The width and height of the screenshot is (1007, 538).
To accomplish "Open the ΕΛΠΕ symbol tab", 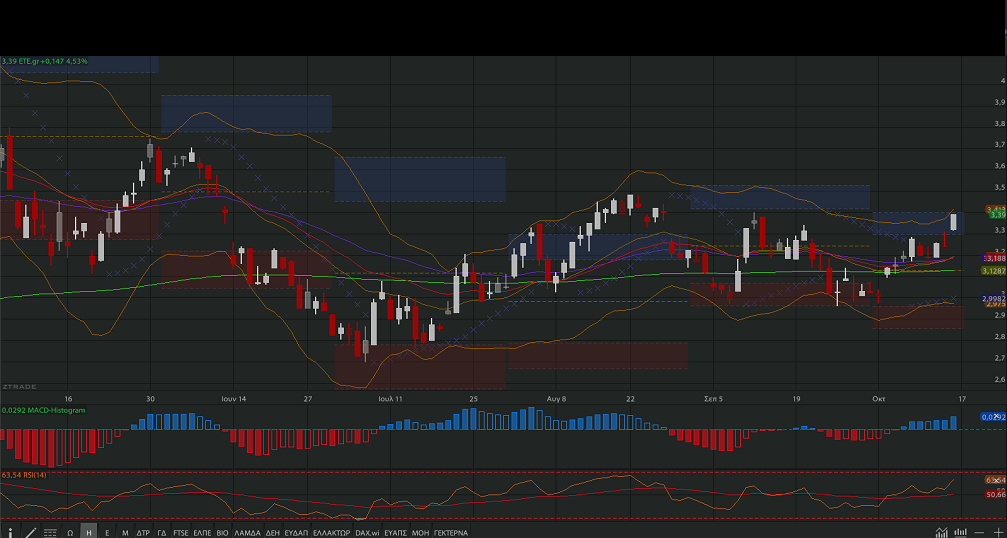I will tap(202, 532).
